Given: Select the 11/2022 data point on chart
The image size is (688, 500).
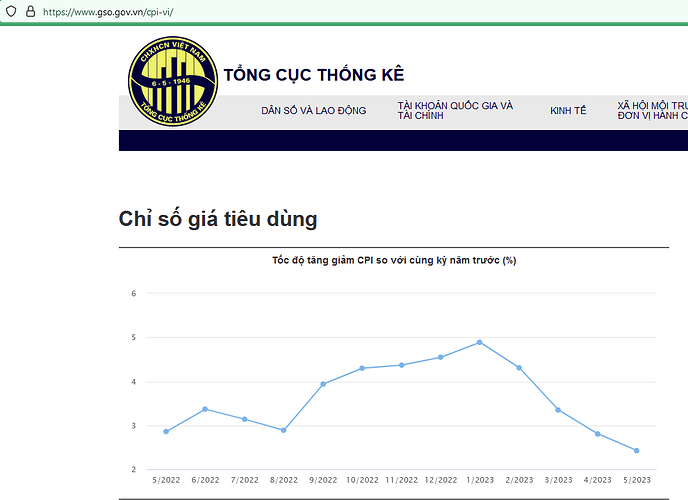Looking at the screenshot, I should pos(401,365).
